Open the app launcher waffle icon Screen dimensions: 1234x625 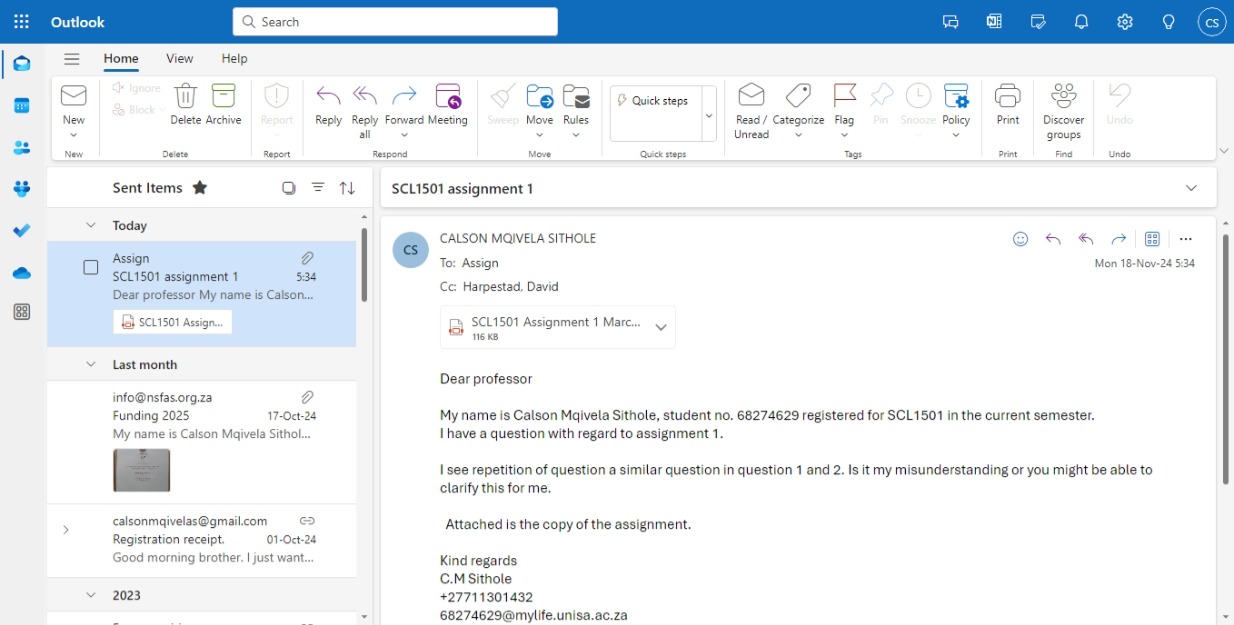tap(21, 21)
